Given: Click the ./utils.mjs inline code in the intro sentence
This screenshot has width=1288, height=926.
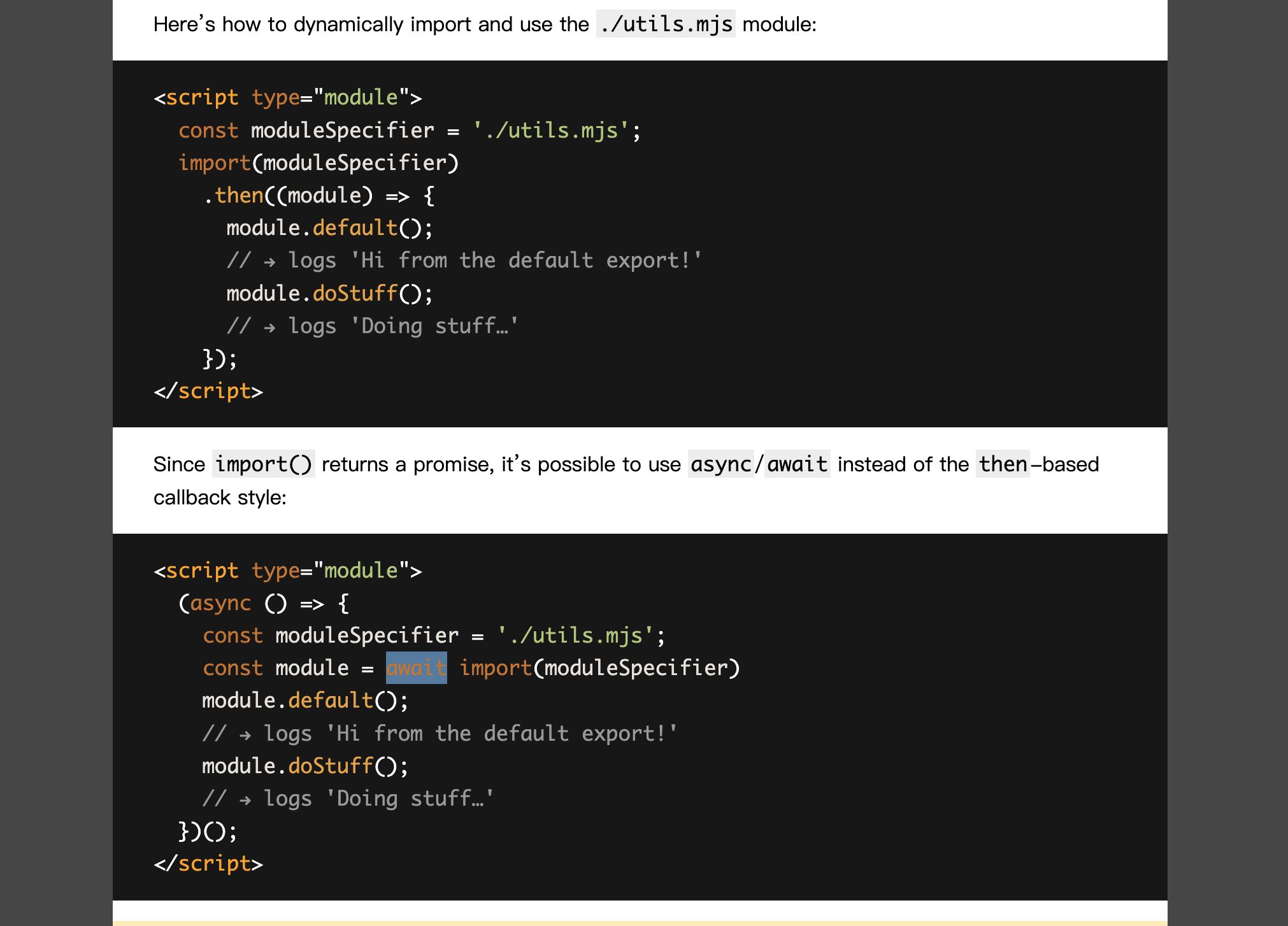Looking at the screenshot, I should 665,24.
